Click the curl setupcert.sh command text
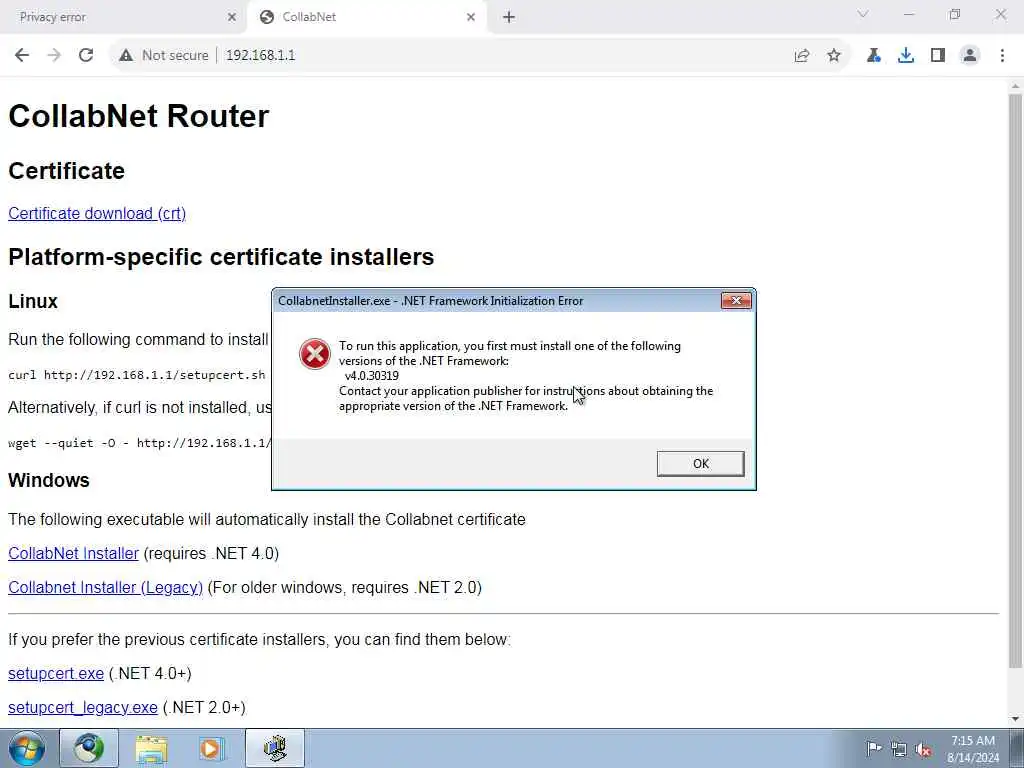The height and width of the screenshot is (768, 1024). tap(136, 375)
